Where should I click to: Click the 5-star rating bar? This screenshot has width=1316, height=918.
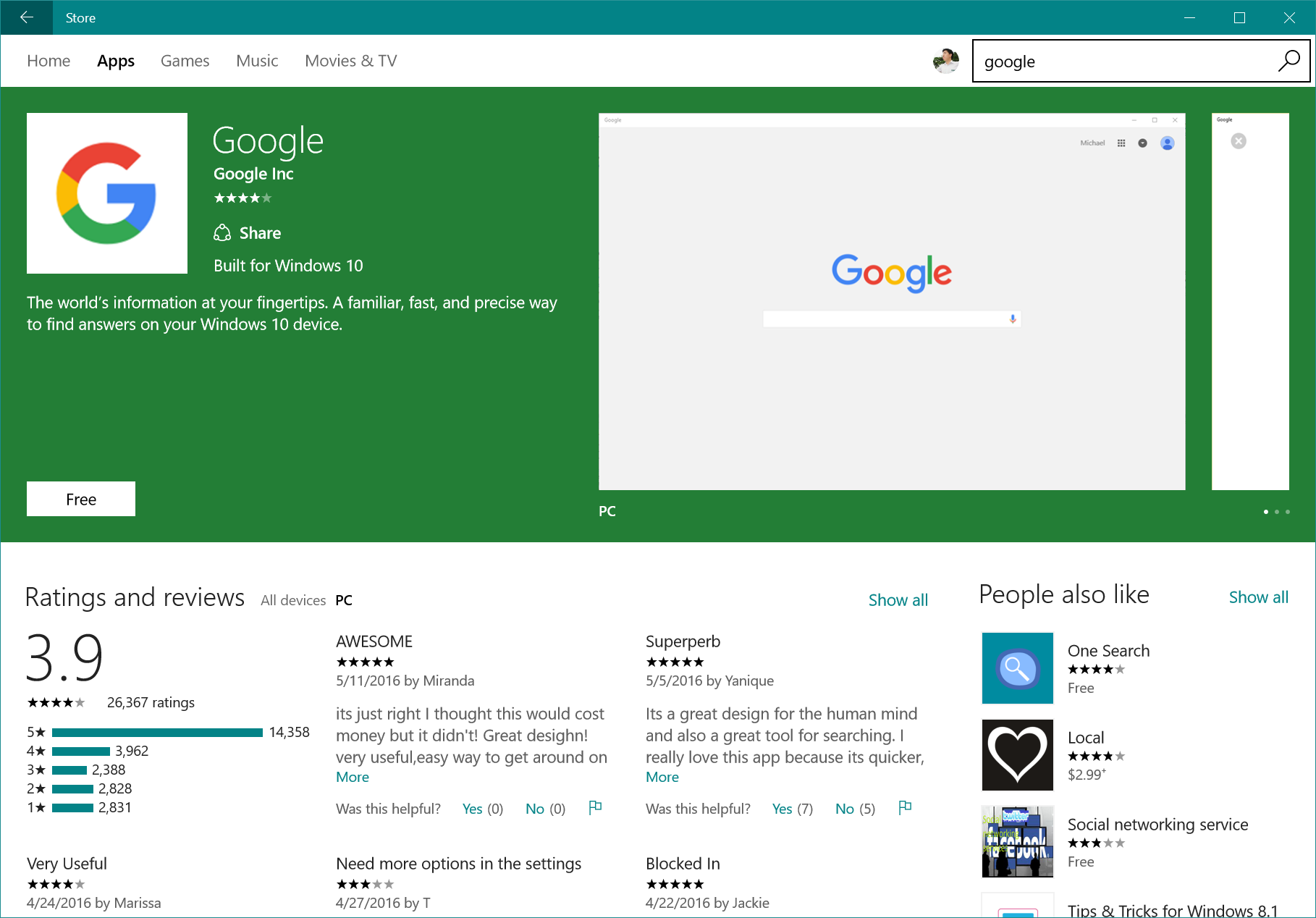click(x=157, y=733)
